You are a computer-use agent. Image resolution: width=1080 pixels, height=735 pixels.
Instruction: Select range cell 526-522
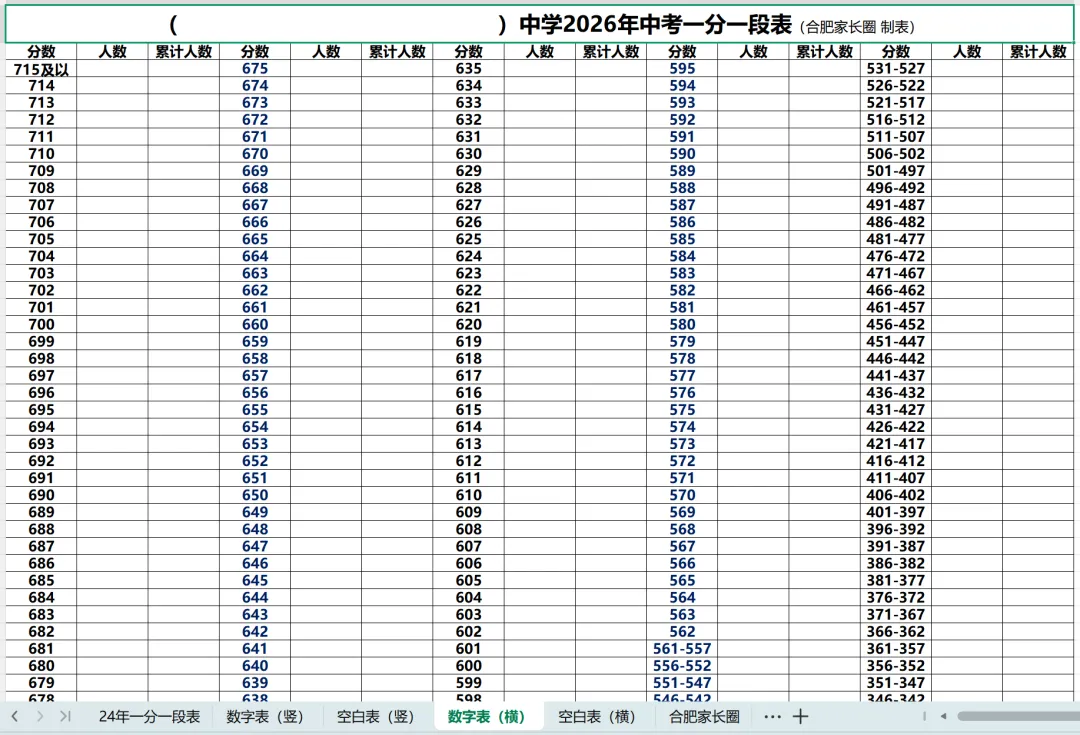(895, 85)
